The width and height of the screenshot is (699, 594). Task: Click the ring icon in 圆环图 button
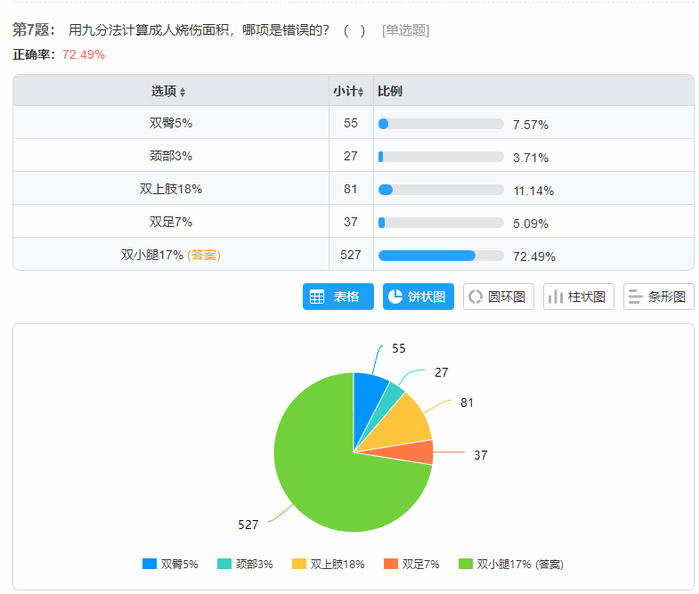pos(476,297)
